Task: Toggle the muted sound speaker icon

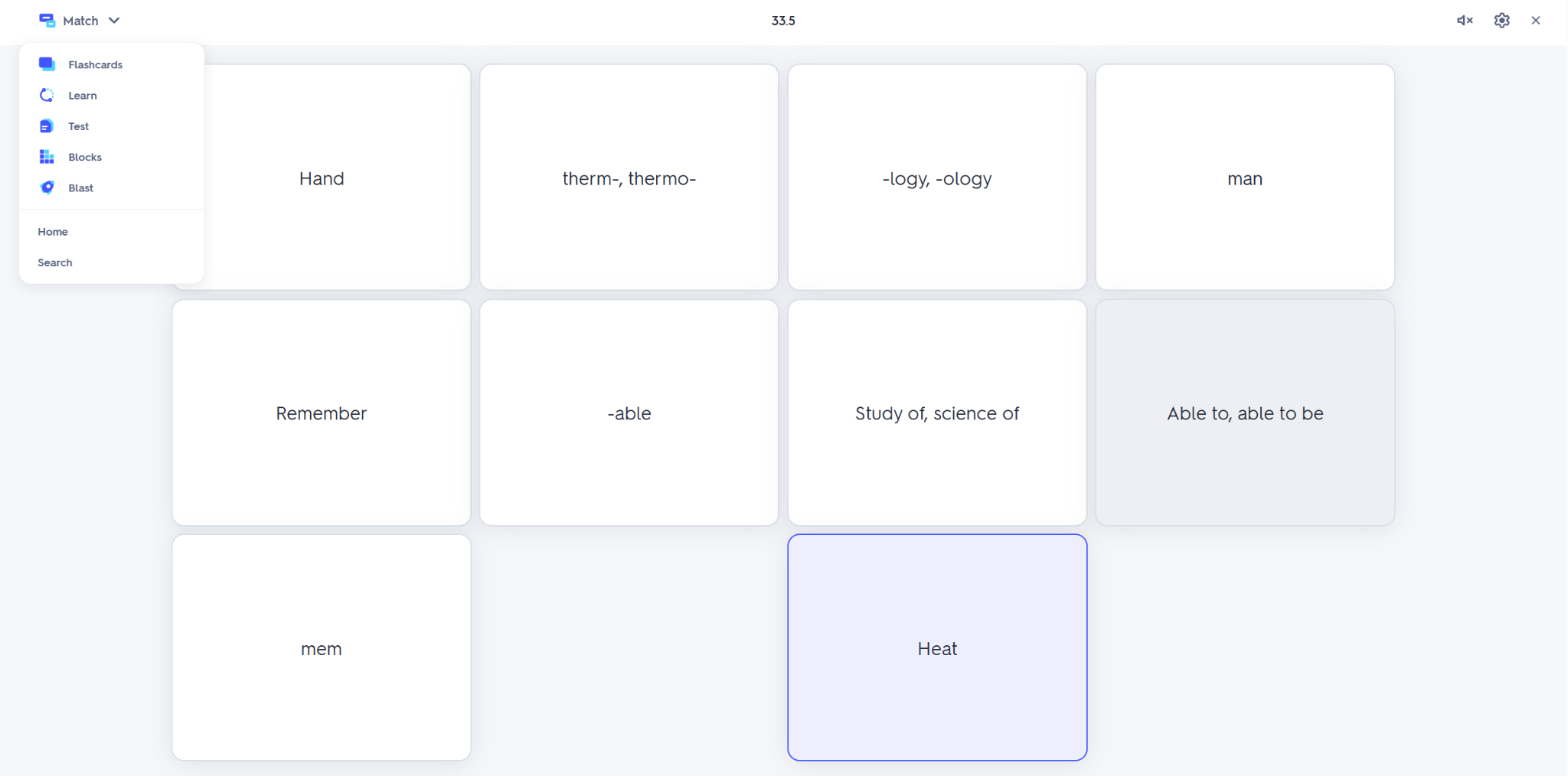Action: coord(1464,21)
